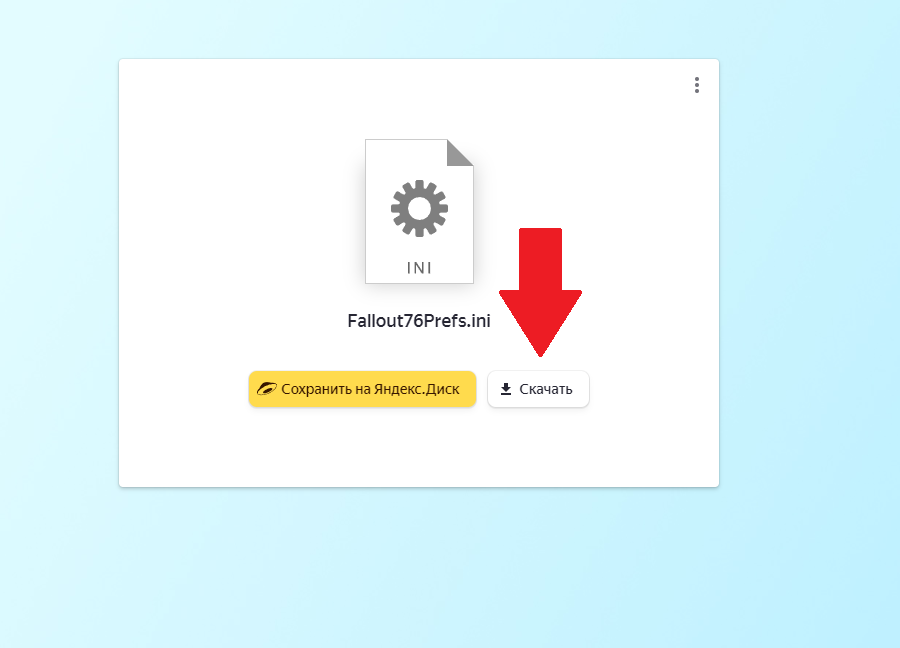
Task: Click the Fallout76Prefs.ini file name
Action: (x=419, y=321)
